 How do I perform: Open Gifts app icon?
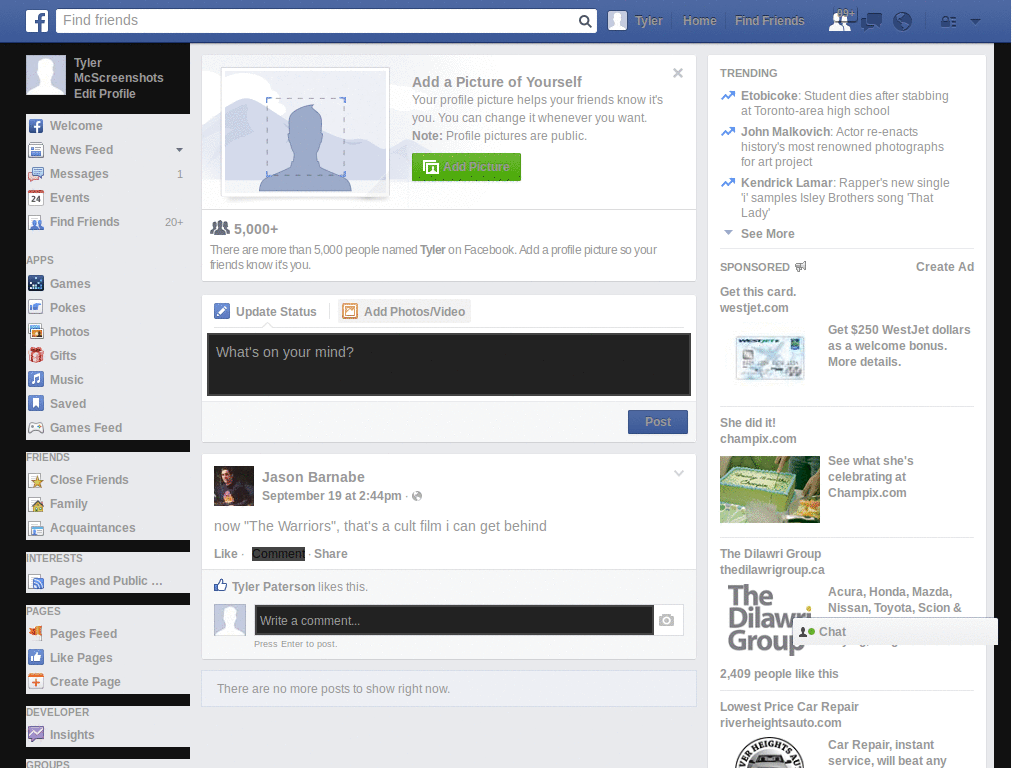tap(36, 355)
